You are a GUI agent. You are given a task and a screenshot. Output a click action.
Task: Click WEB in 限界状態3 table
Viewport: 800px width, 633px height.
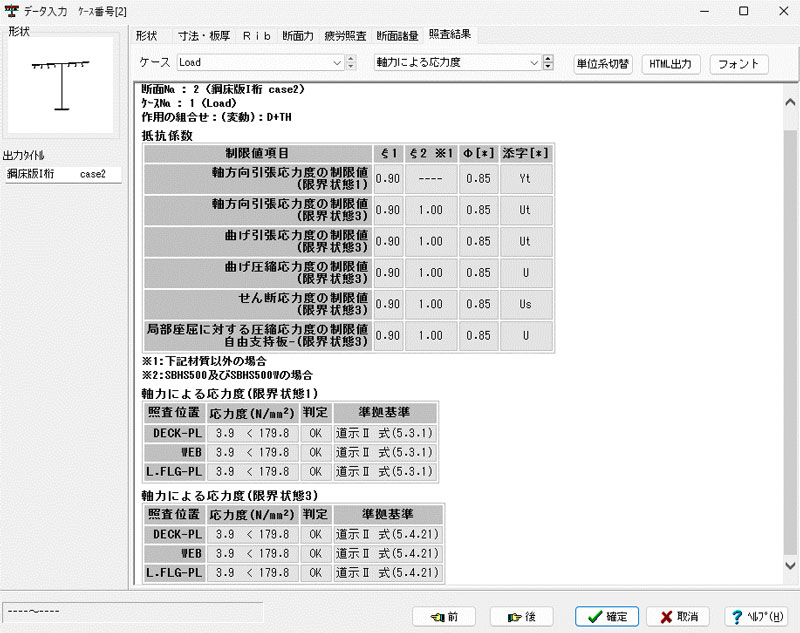coord(174,553)
